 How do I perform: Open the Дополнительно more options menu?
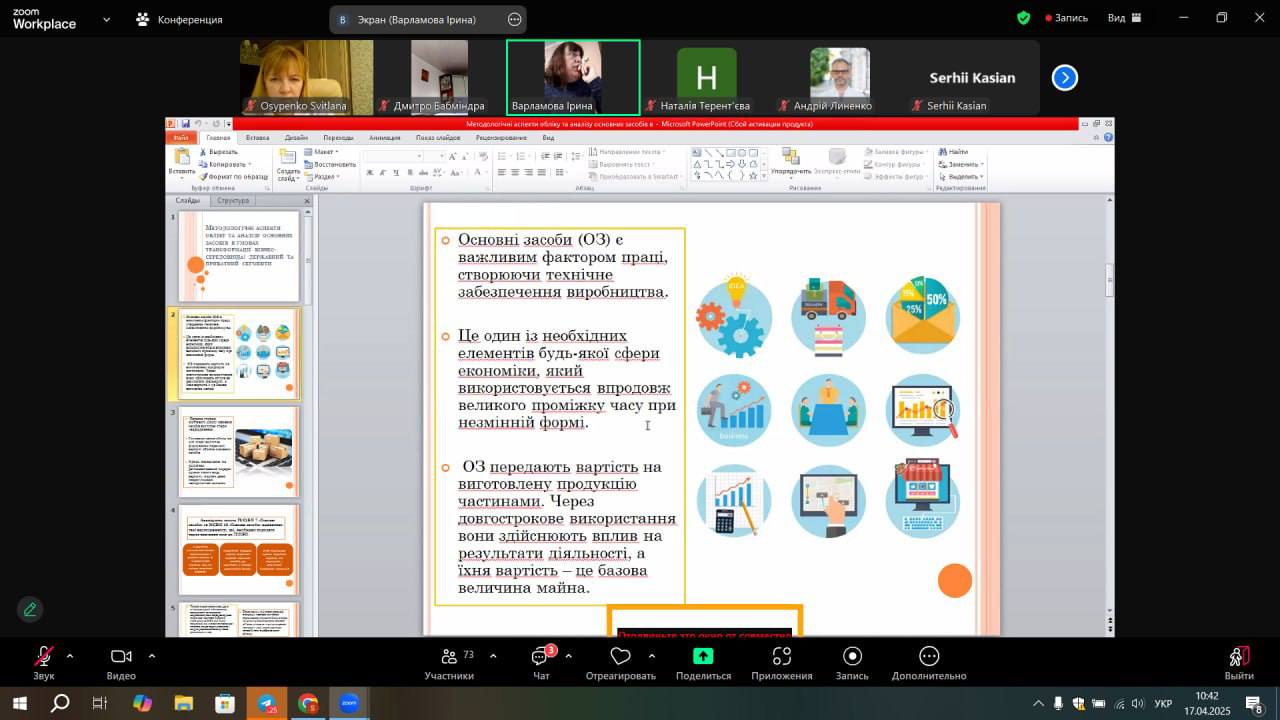(929, 657)
